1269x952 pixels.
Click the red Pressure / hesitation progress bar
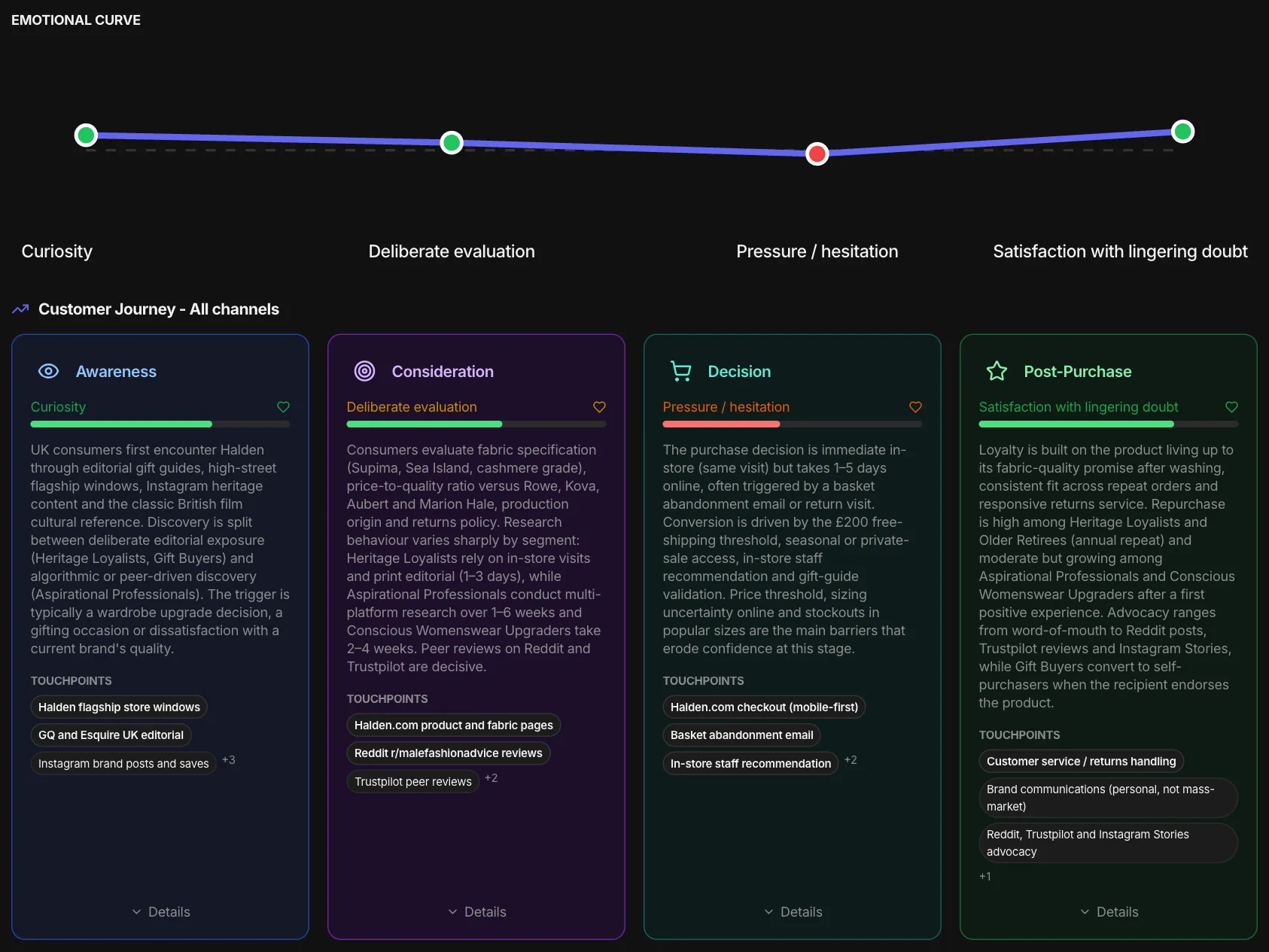click(793, 424)
